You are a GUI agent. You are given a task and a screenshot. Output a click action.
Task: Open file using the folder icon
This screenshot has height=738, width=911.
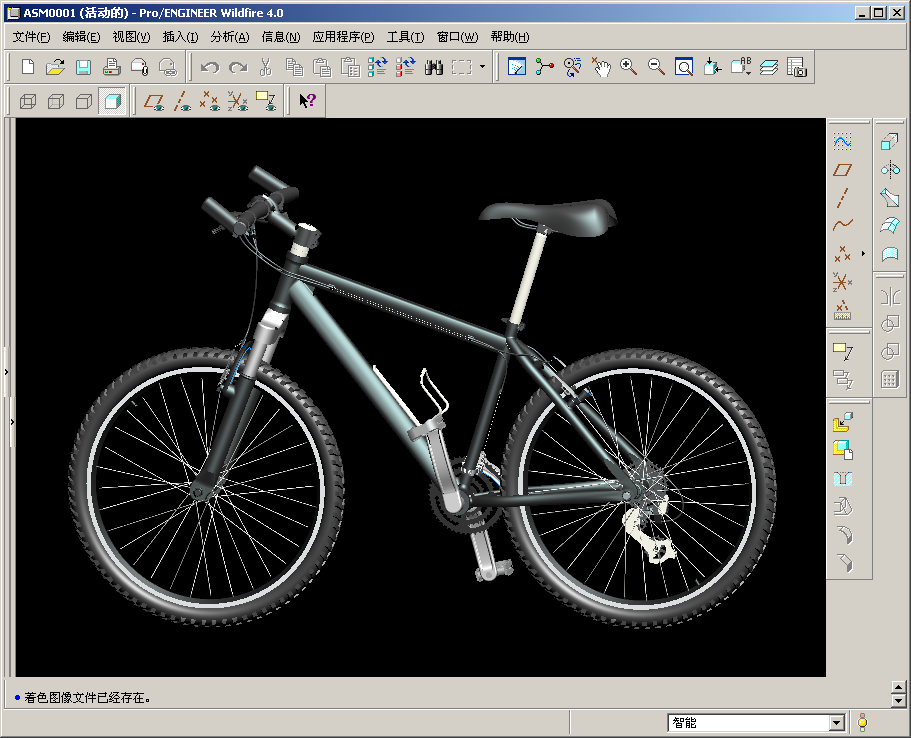pyautogui.click(x=55, y=67)
